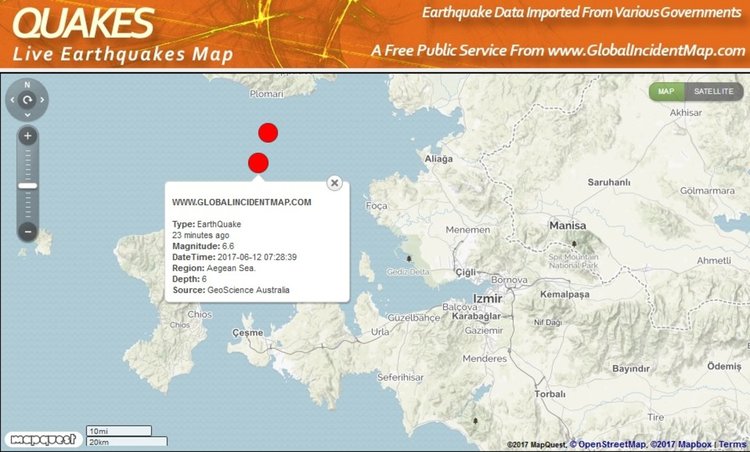Reset map view with the center compass button

click(x=27, y=100)
